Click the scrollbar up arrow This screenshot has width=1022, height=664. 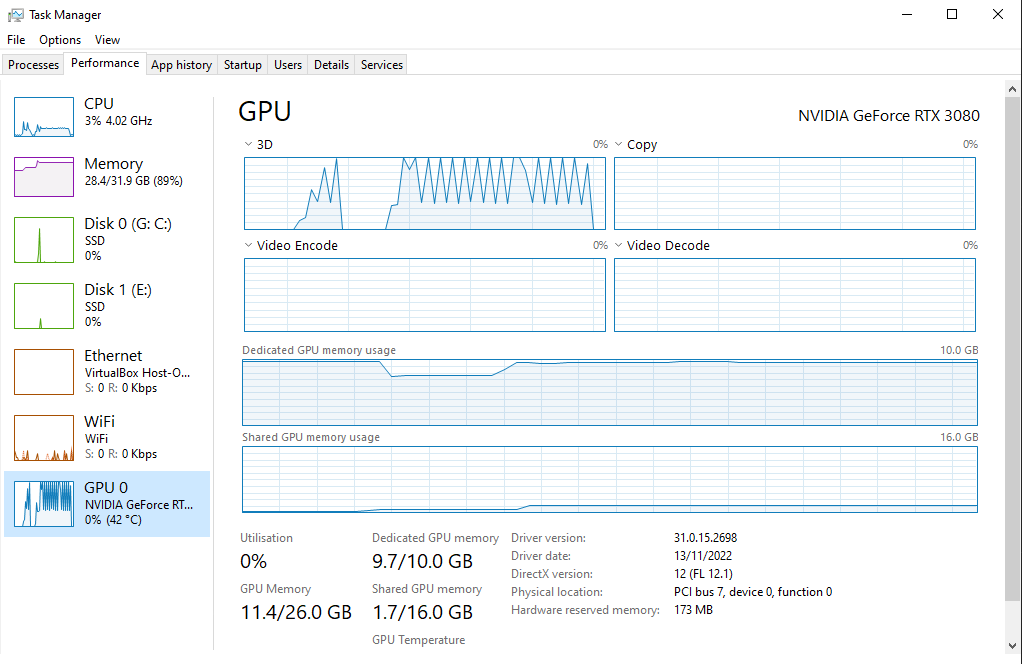click(x=1012, y=89)
